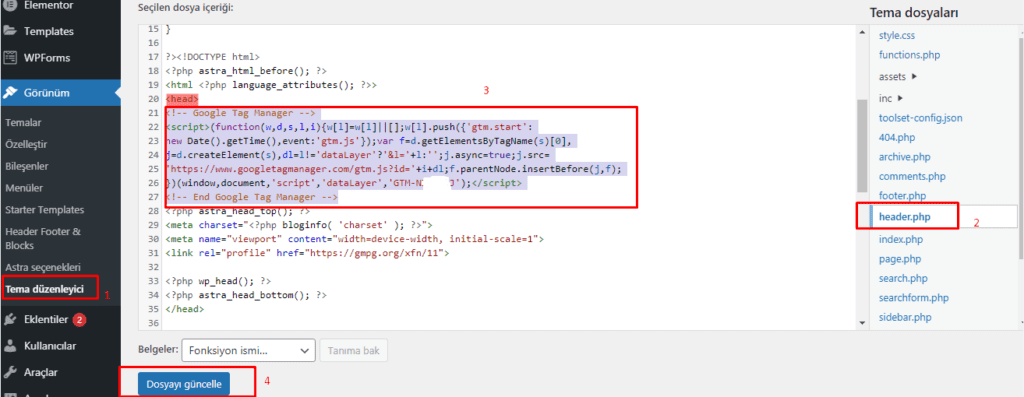Viewport: 1024px width, 397px height.
Task: Open Templates folder icon in sidebar
Action: [x=10, y=31]
